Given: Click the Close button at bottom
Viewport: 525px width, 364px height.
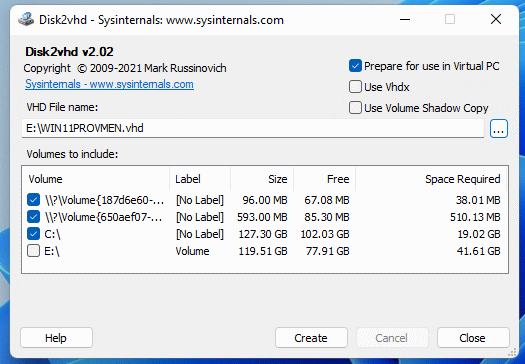Looking at the screenshot, I should (473, 338).
